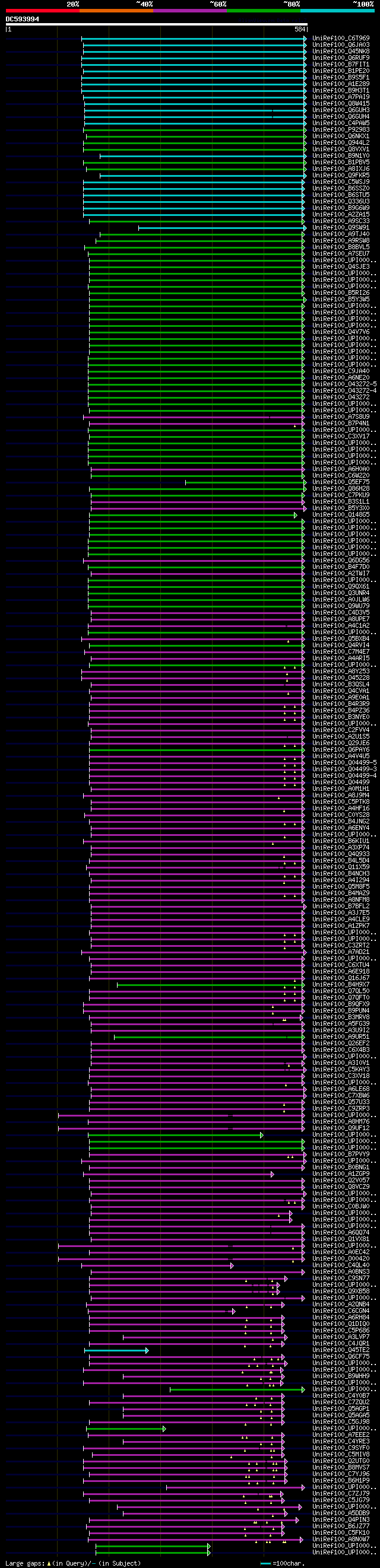Image resolution: width=380 pixels, height=1568 pixels.
Task: Select label UniRef100_A2QNB4
Action: click(x=341, y=1305)
